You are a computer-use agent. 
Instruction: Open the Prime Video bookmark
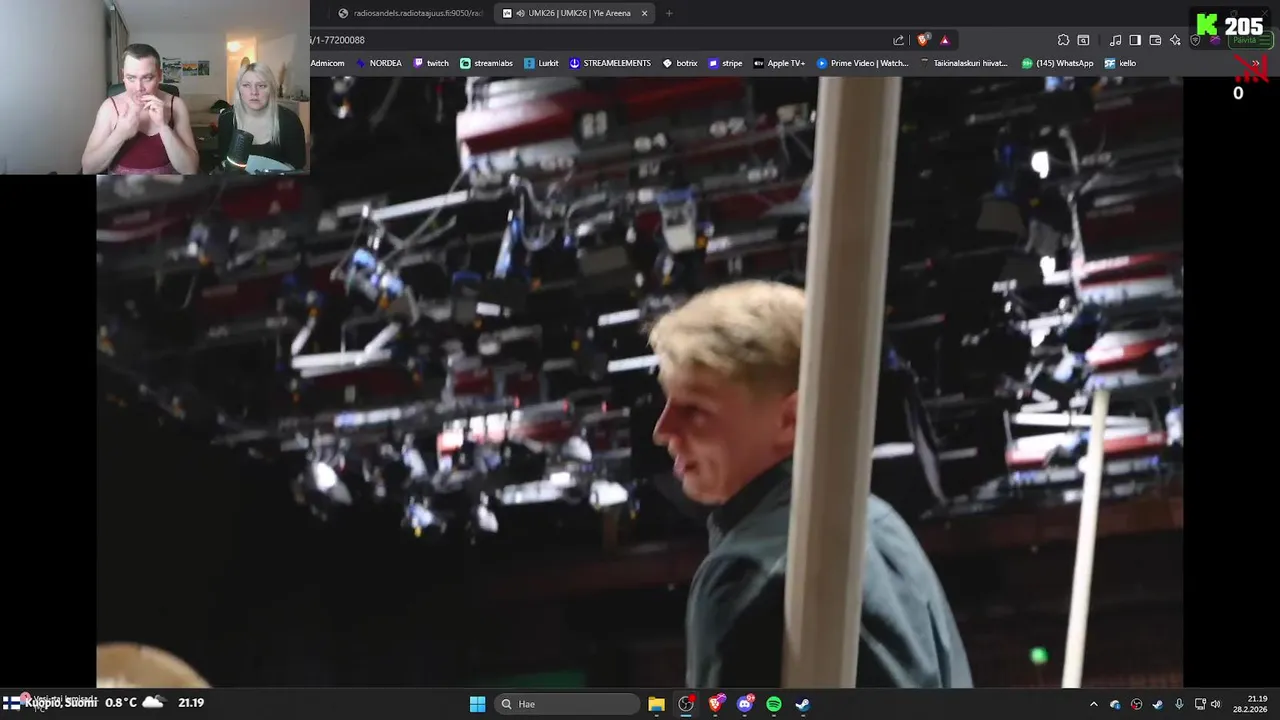click(863, 63)
